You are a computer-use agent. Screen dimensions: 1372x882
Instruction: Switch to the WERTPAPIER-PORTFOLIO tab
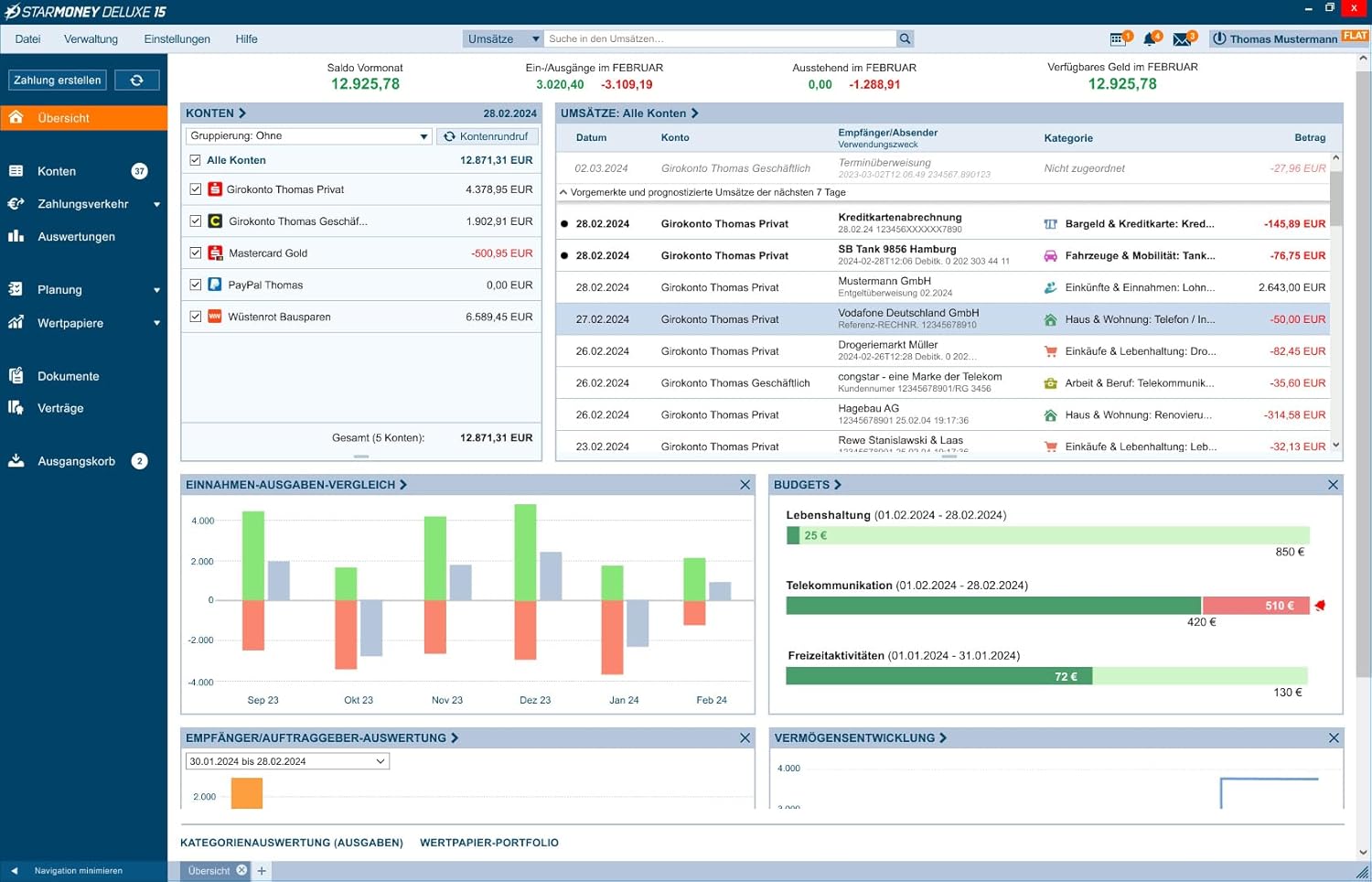[x=489, y=843]
